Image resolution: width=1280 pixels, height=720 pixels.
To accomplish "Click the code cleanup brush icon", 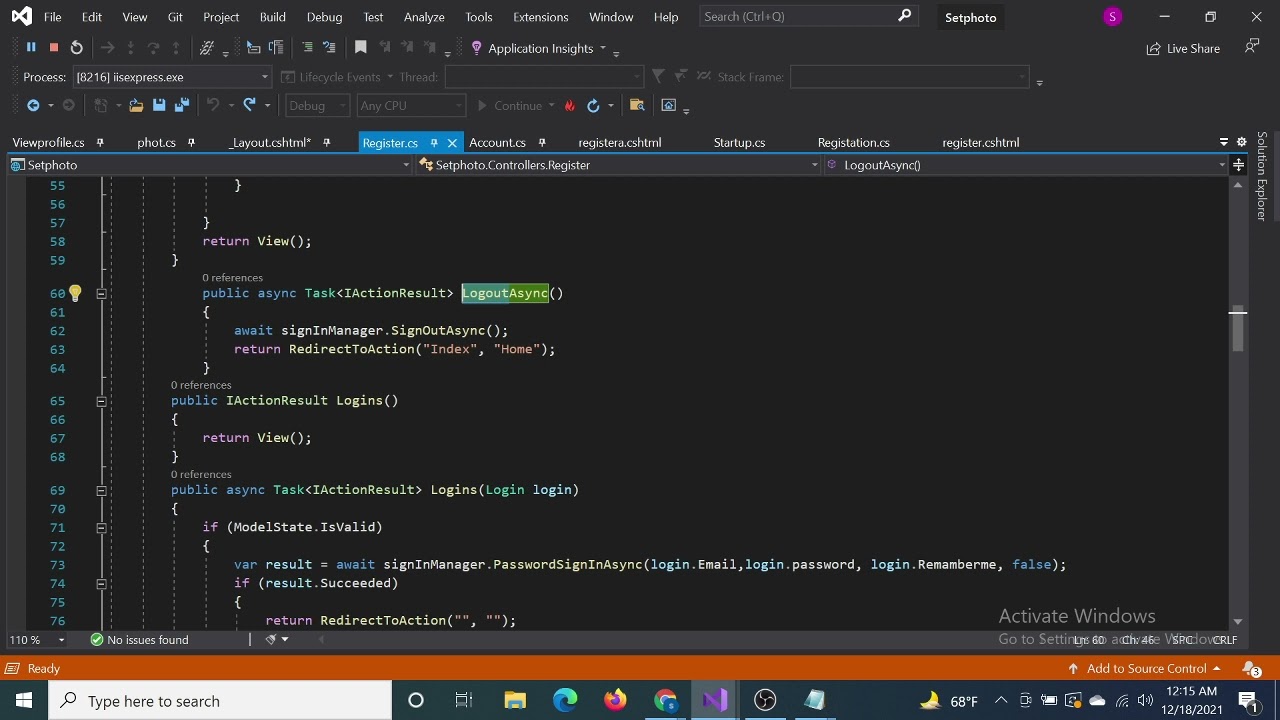I will click(271, 640).
